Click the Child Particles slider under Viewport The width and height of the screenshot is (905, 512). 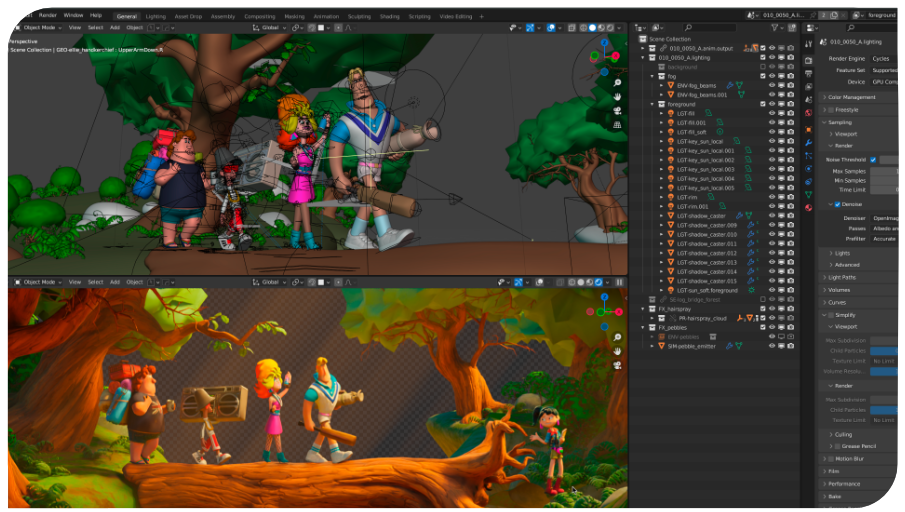(884, 351)
